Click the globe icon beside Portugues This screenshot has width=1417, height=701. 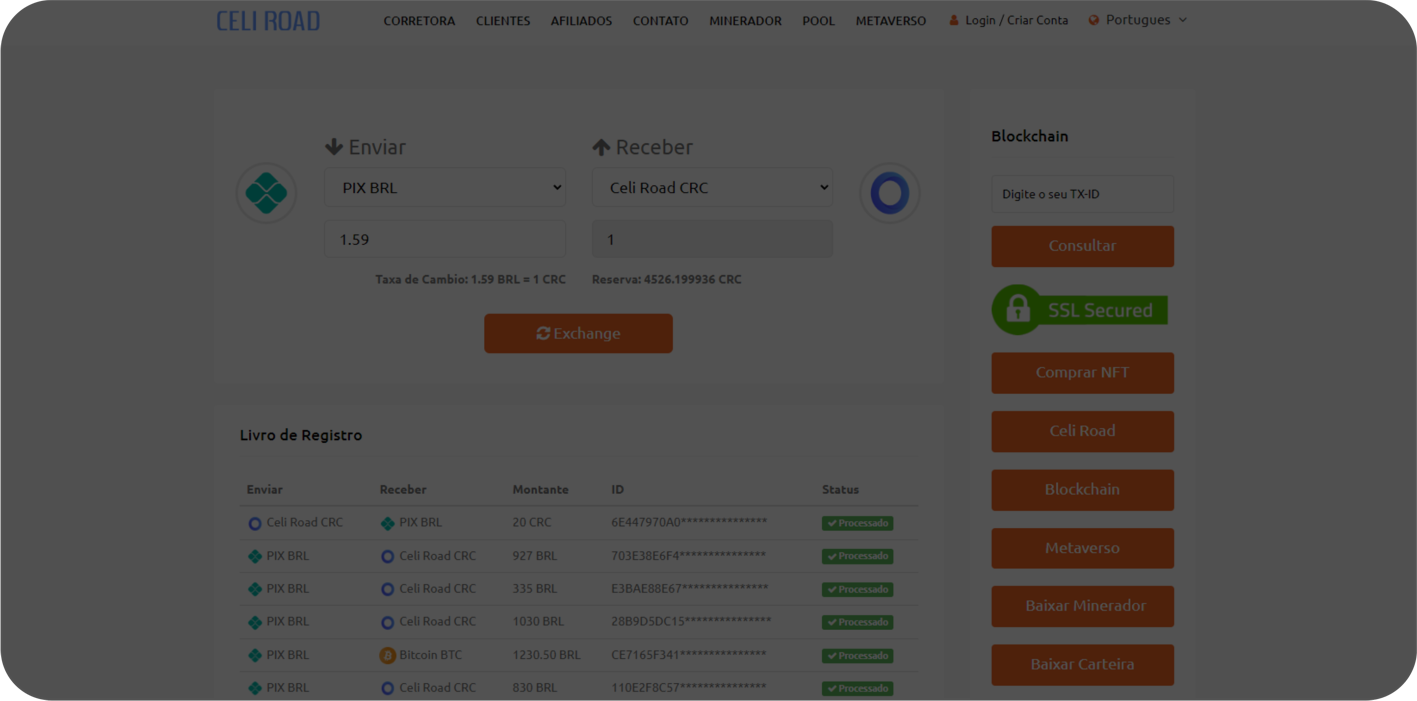(x=1094, y=20)
